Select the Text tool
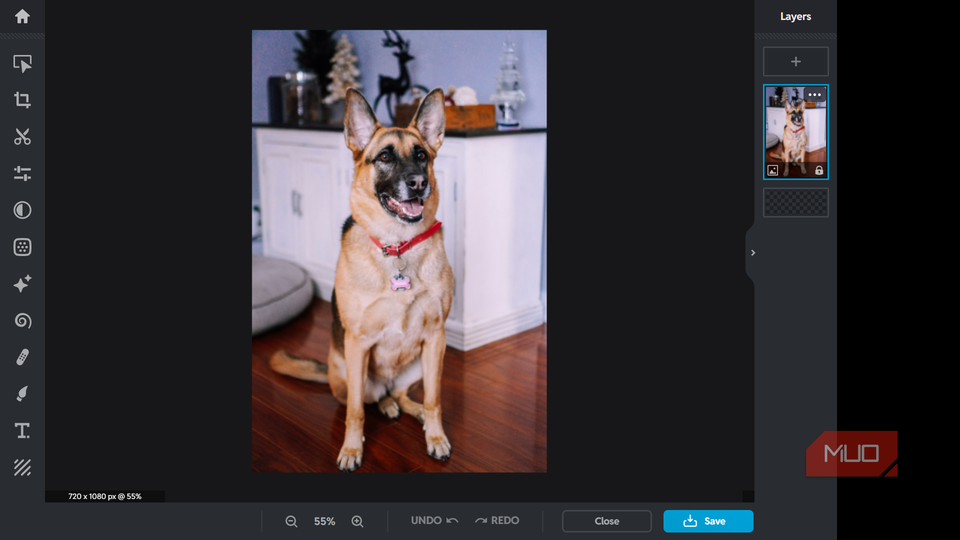Image resolution: width=960 pixels, height=540 pixels. pyautogui.click(x=23, y=430)
